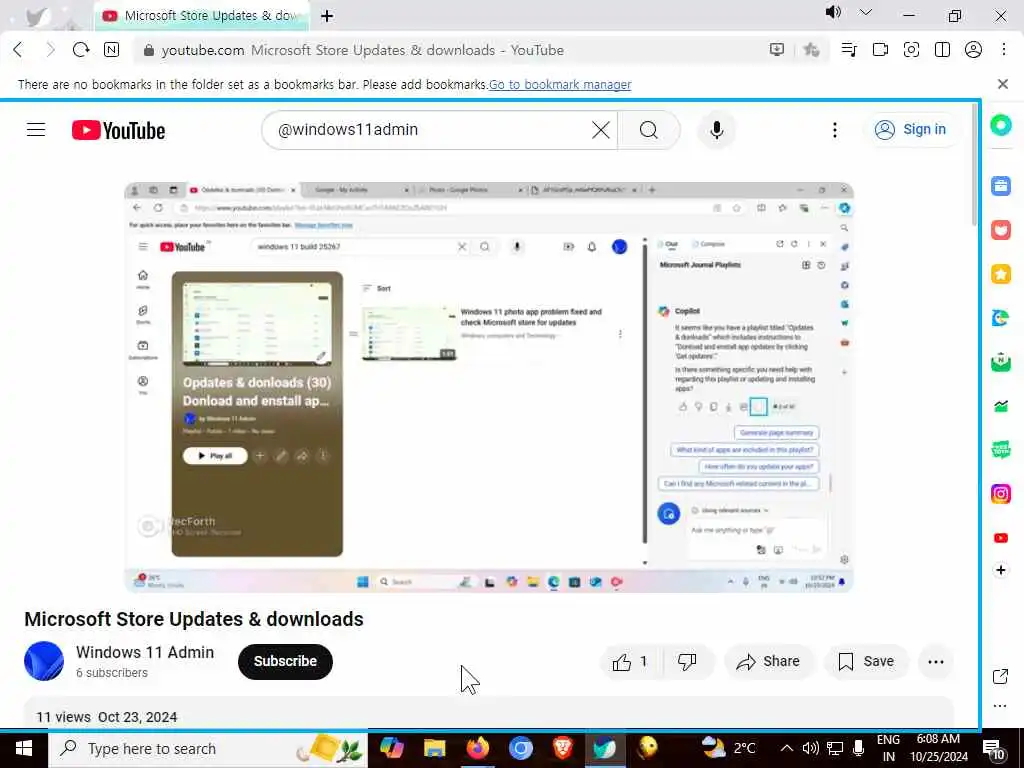Viewport: 1024px width, 768px height.
Task: Reload the current page
Action: pos(81,50)
